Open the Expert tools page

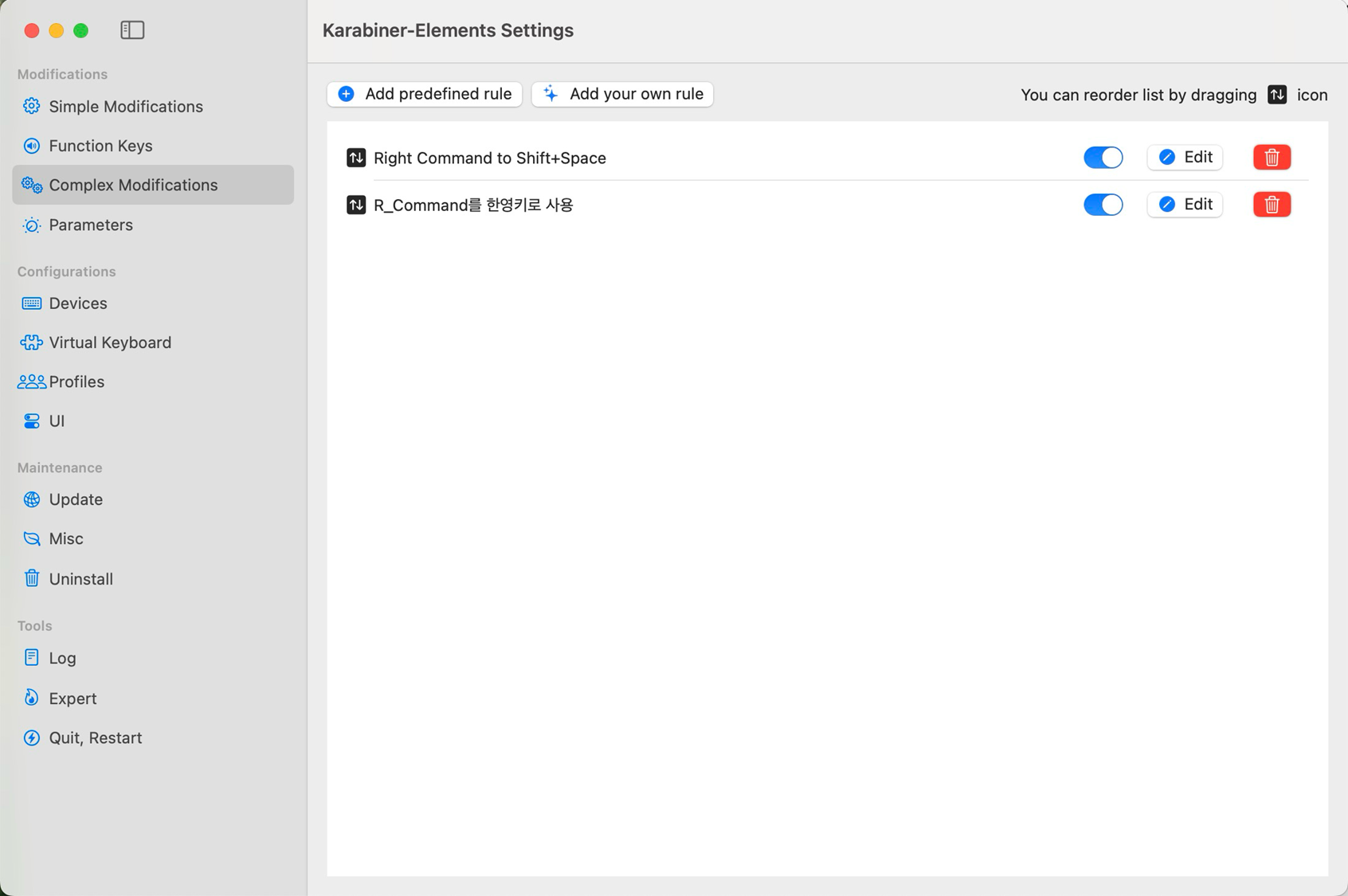153,698
